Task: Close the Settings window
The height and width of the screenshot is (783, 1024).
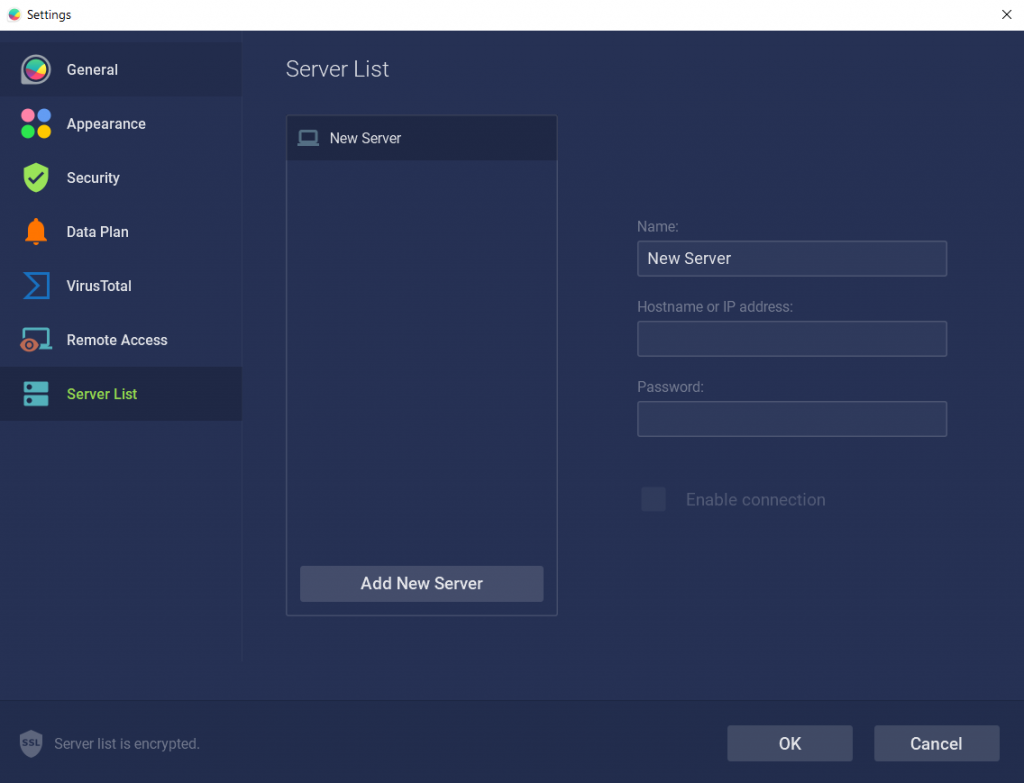Action: [1006, 14]
